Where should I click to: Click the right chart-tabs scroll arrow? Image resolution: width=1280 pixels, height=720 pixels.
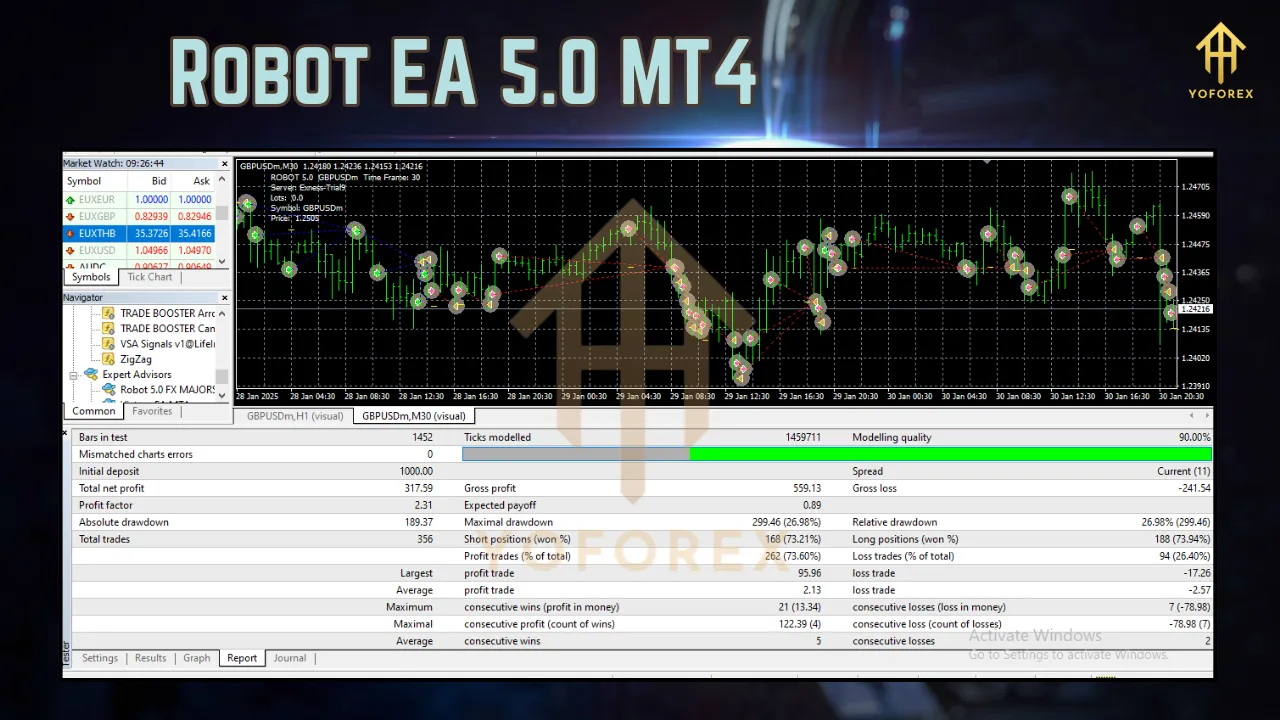tap(1205, 415)
